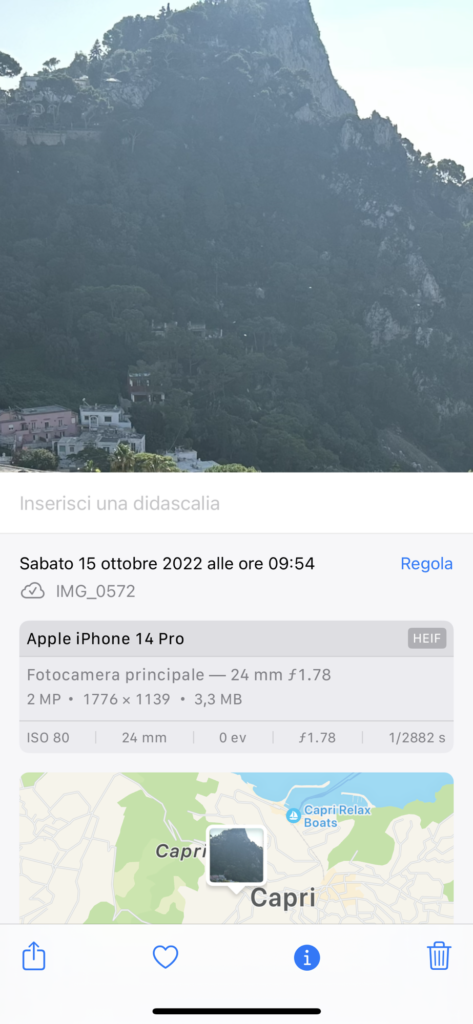Tap the home indicator bar
This screenshot has height=1024, width=473.
click(x=236, y=1011)
